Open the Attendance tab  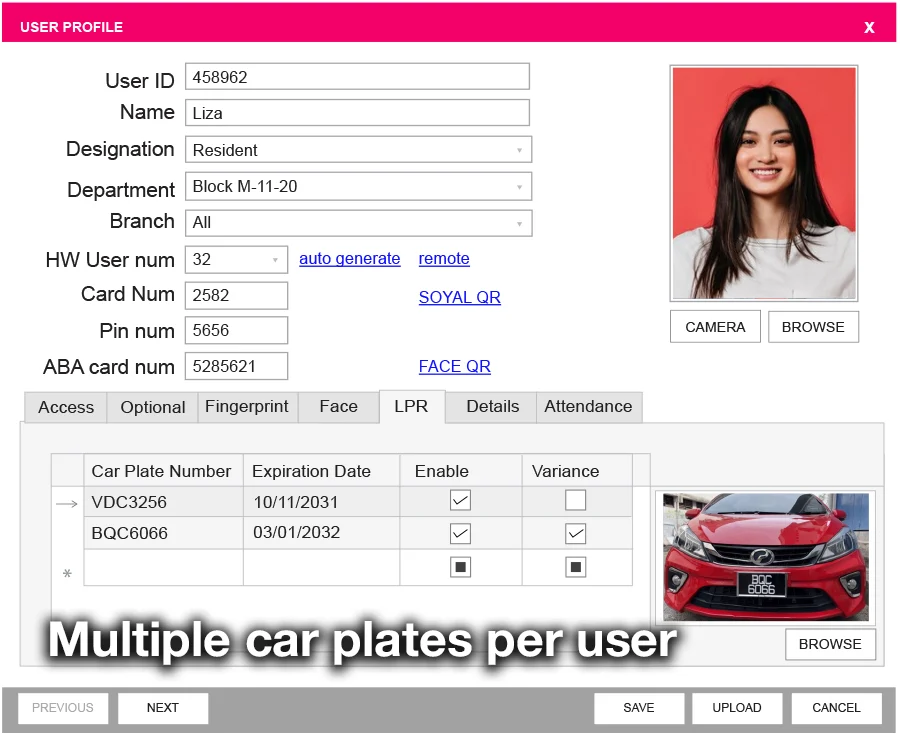click(x=588, y=407)
